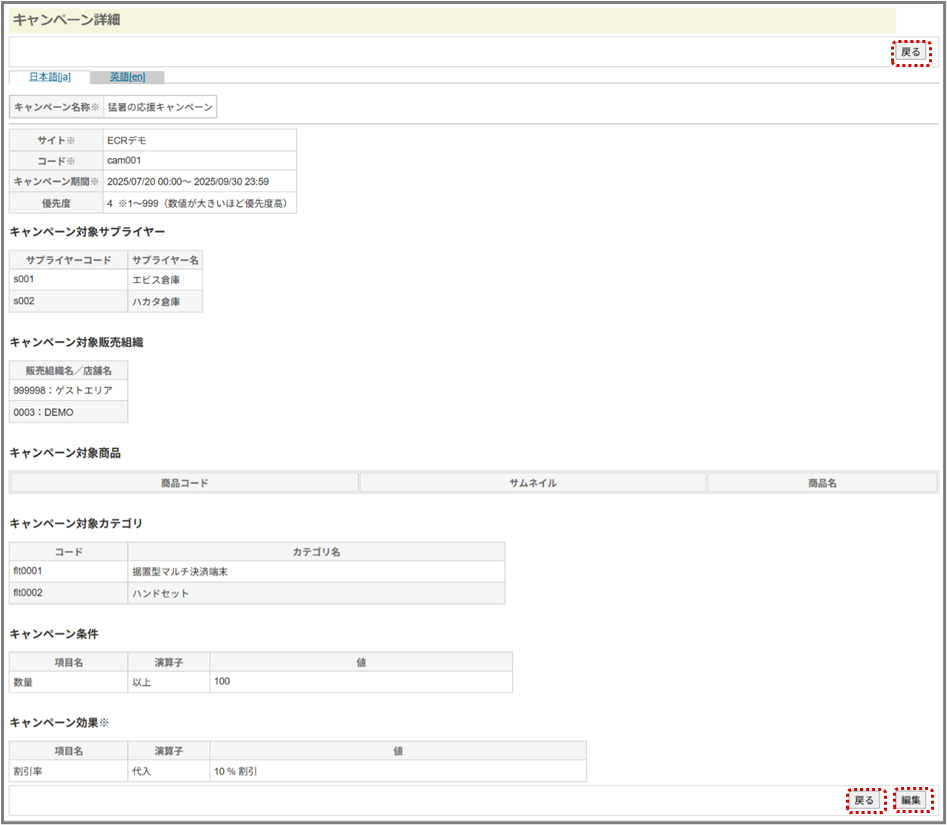
Task: Click the 編集 button
Action: (911, 800)
